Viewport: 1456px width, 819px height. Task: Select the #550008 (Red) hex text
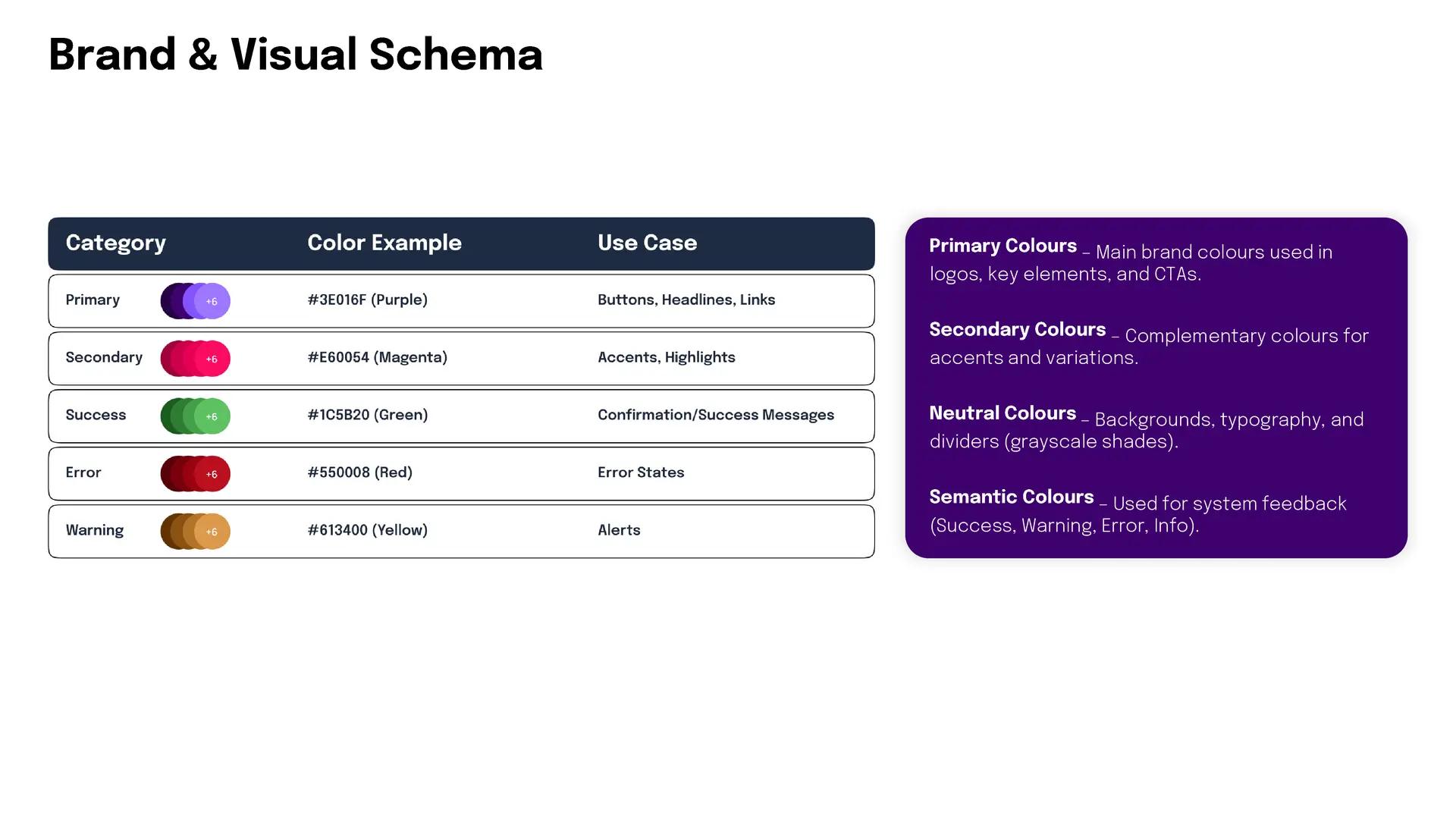click(360, 473)
